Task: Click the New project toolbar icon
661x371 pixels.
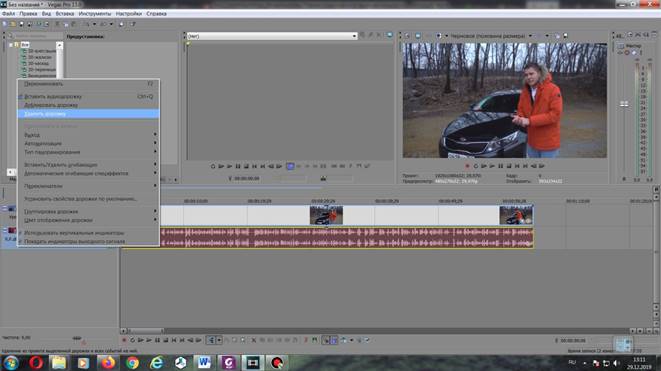Action: pos(5,24)
